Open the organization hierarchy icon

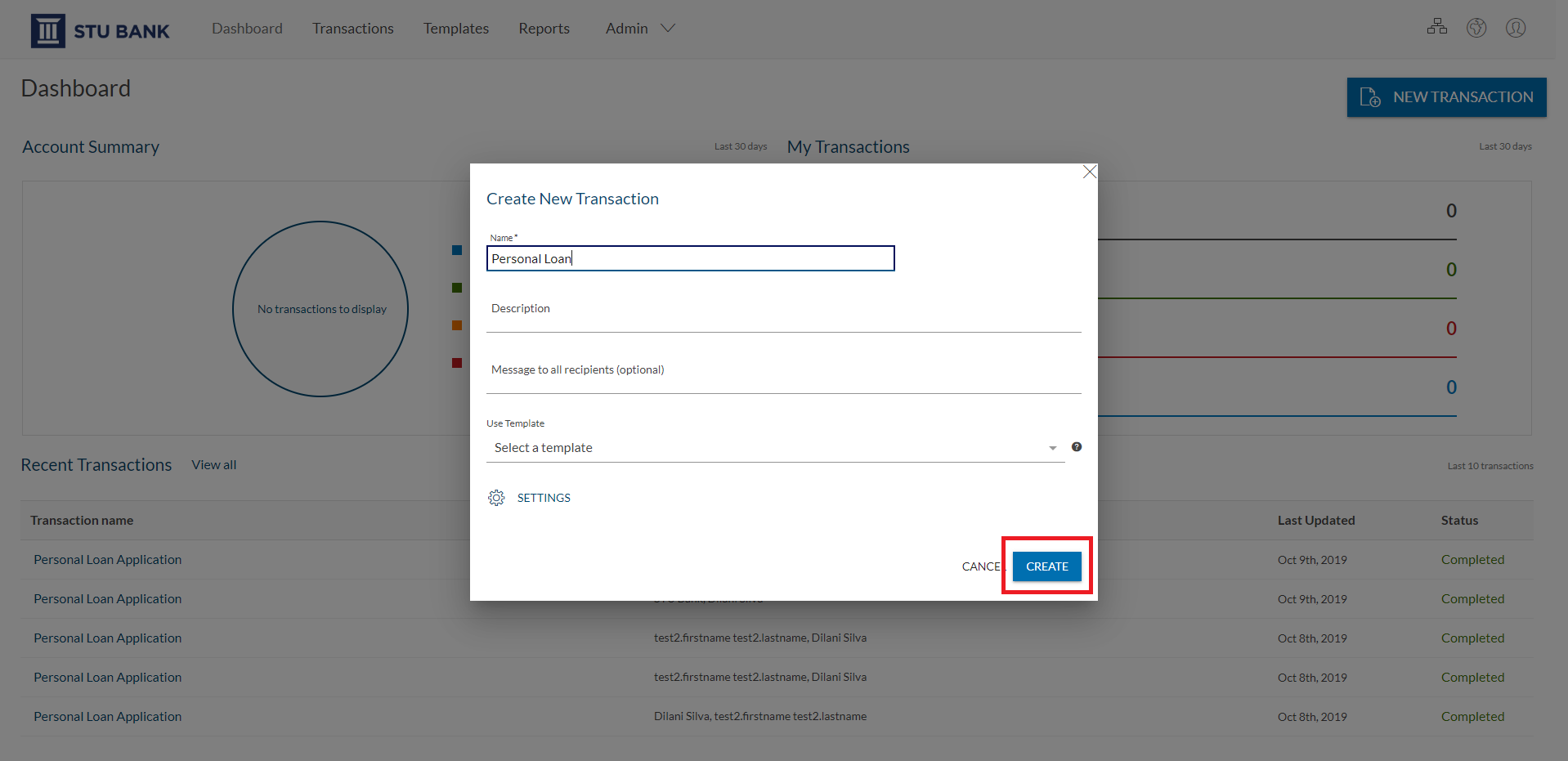pyautogui.click(x=1437, y=27)
